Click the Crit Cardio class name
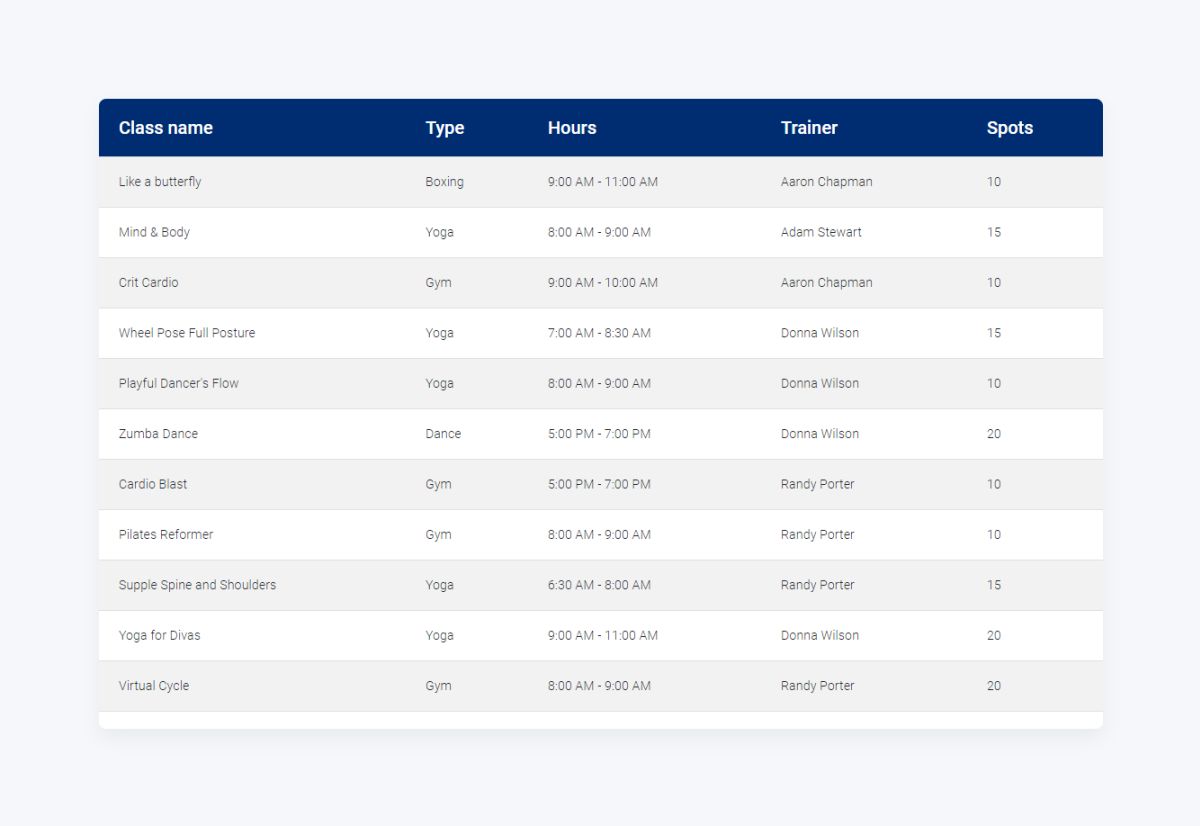 click(x=148, y=282)
